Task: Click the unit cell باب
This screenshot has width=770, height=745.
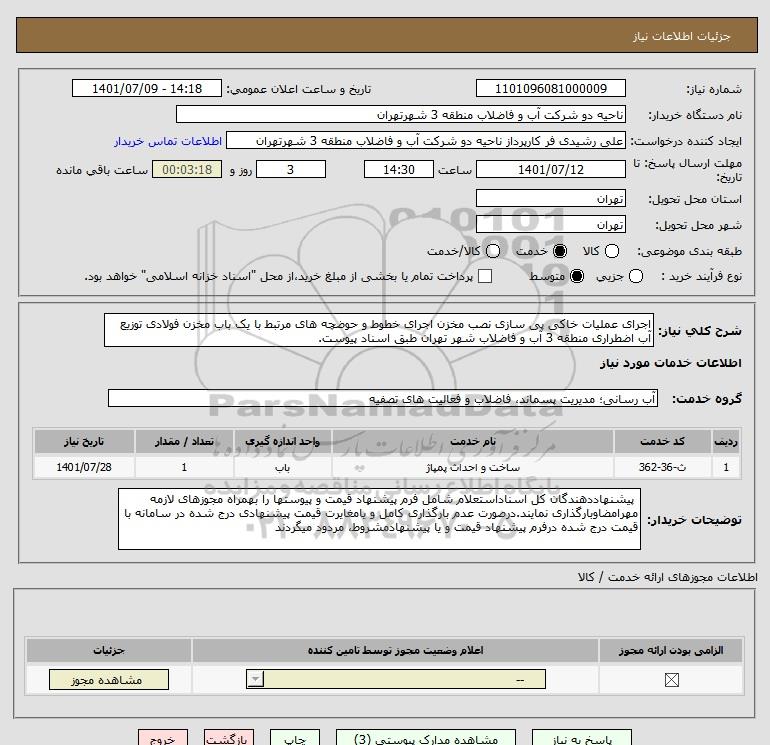Action: [282, 467]
